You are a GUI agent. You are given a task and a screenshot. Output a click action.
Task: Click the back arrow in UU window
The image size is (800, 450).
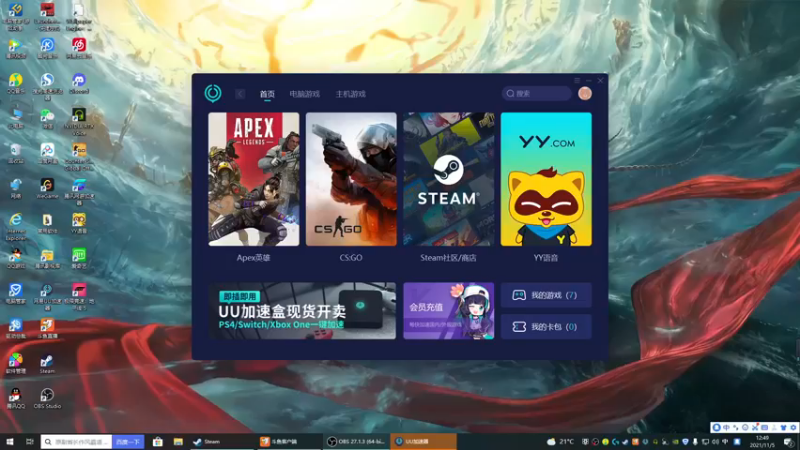coord(240,94)
